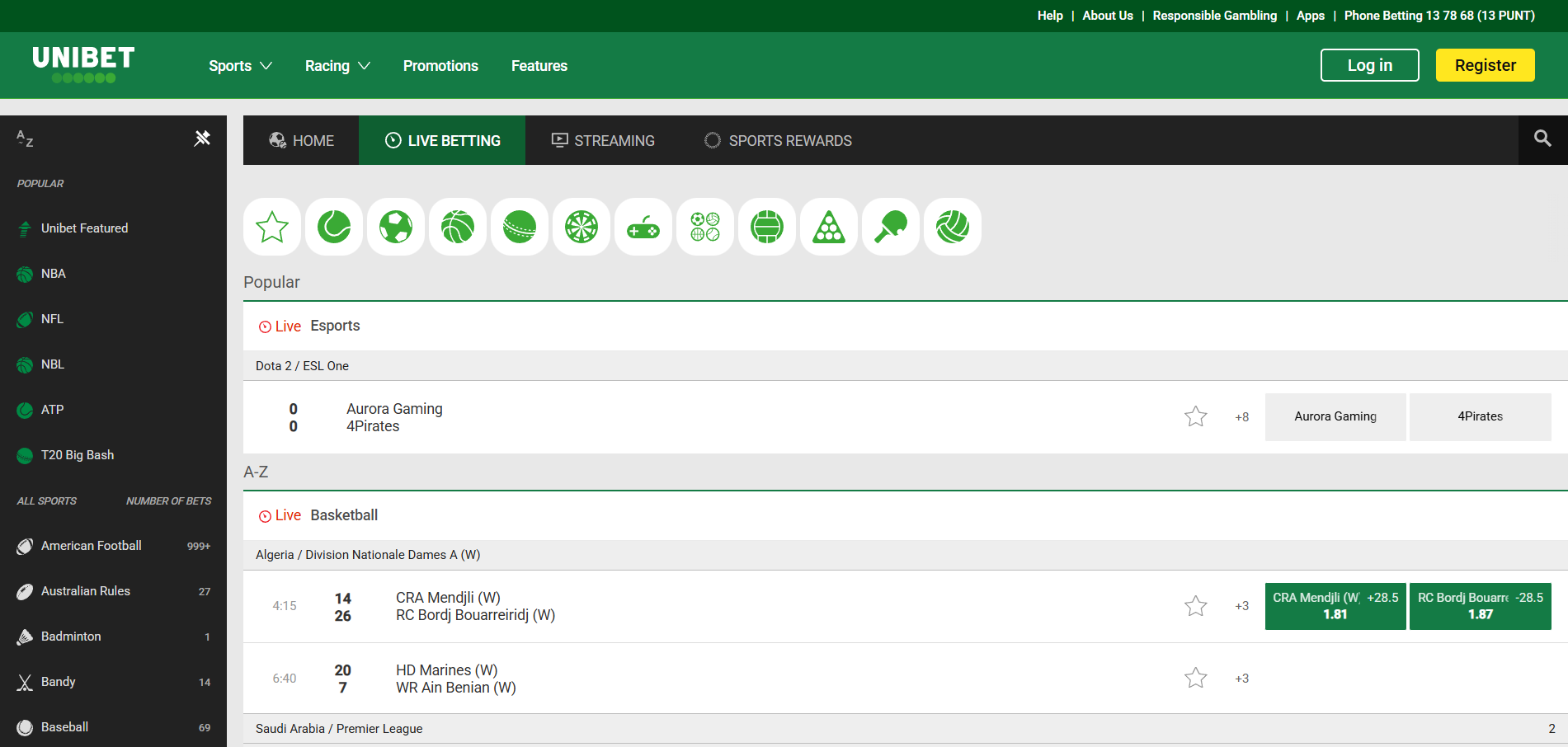Open the four-balls virtual sports filter
Screen dimensions: 1568x747
coord(705,227)
